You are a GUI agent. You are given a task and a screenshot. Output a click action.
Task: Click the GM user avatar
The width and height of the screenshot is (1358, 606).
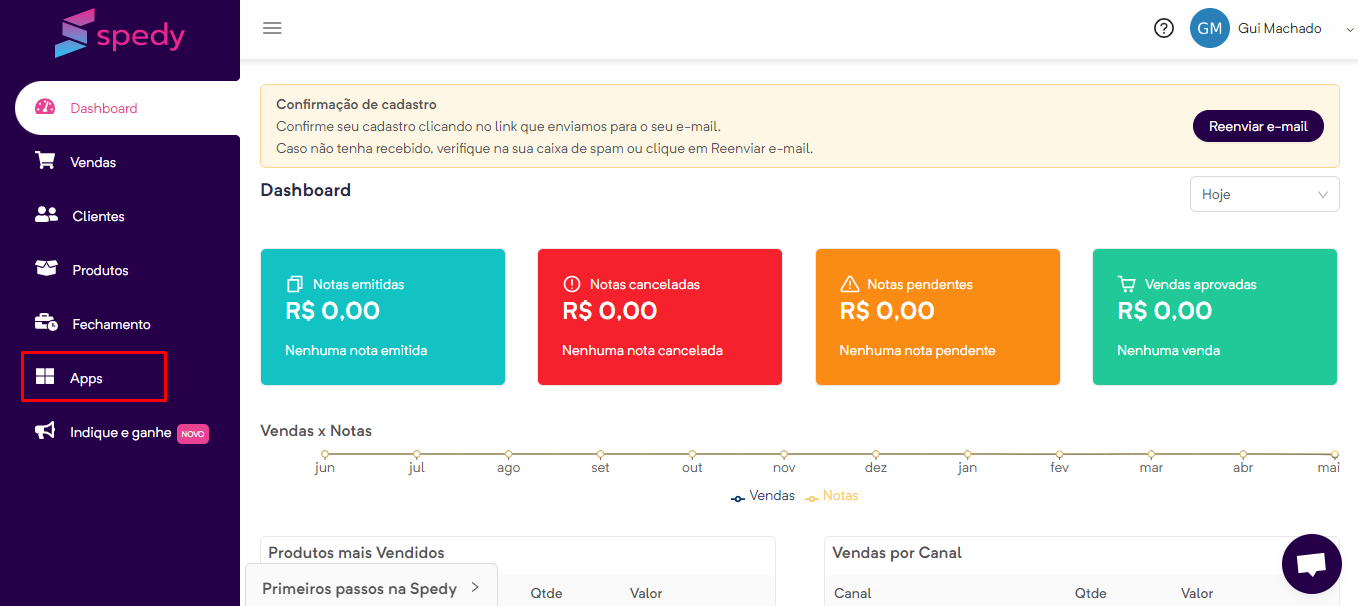pos(1209,28)
